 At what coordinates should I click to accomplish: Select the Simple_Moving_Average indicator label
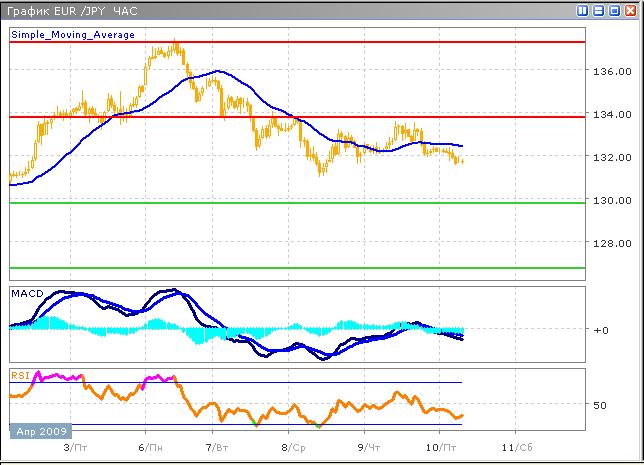[x=73, y=35]
